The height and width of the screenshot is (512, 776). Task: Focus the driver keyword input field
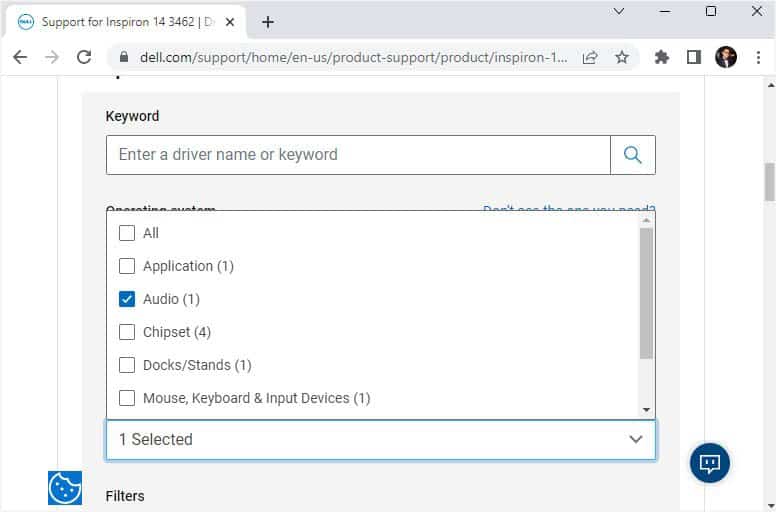(x=358, y=155)
